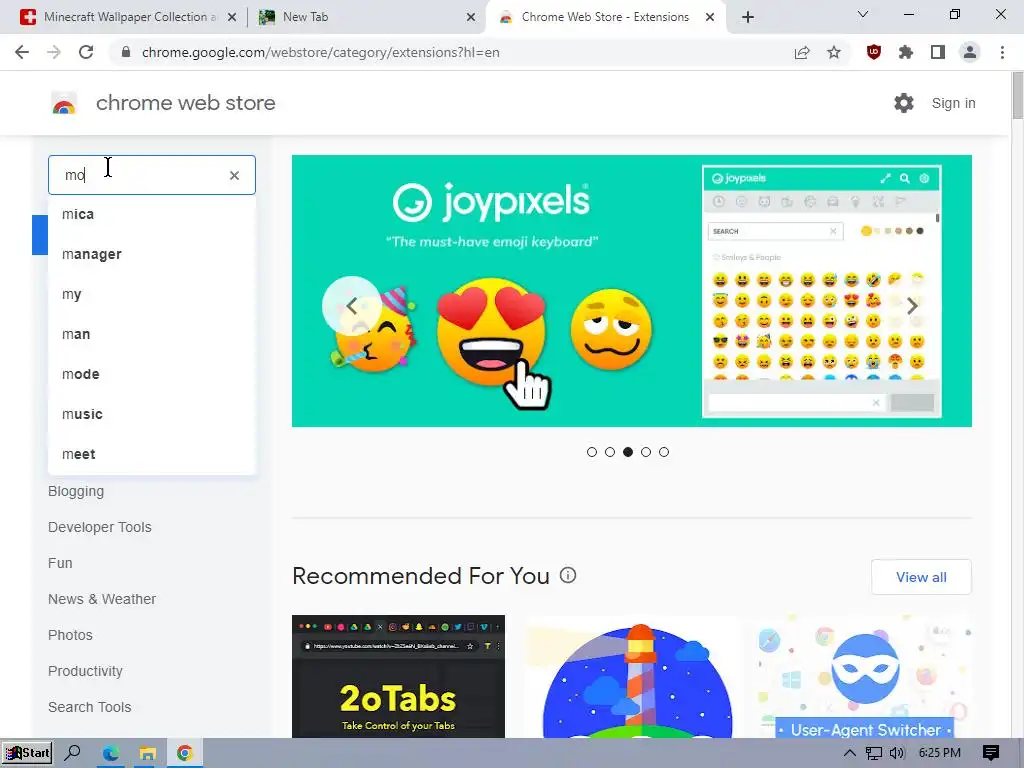
Task: Open Chrome three-dot menu
Action: tap(1002, 52)
